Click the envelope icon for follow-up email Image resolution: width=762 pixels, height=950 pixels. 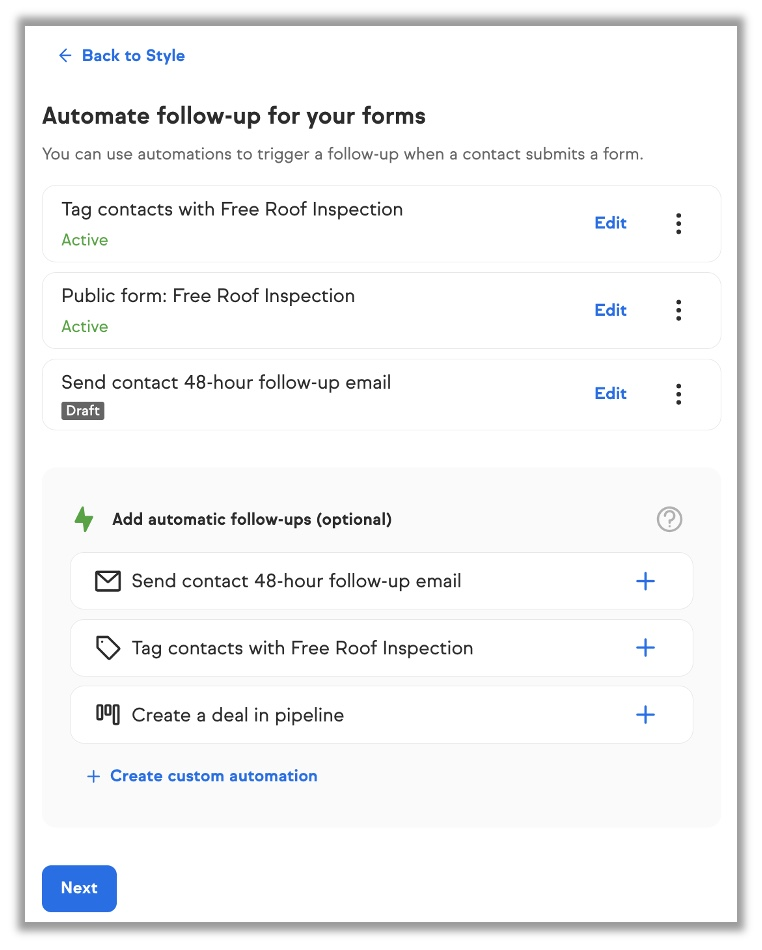pyautogui.click(x=107, y=581)
